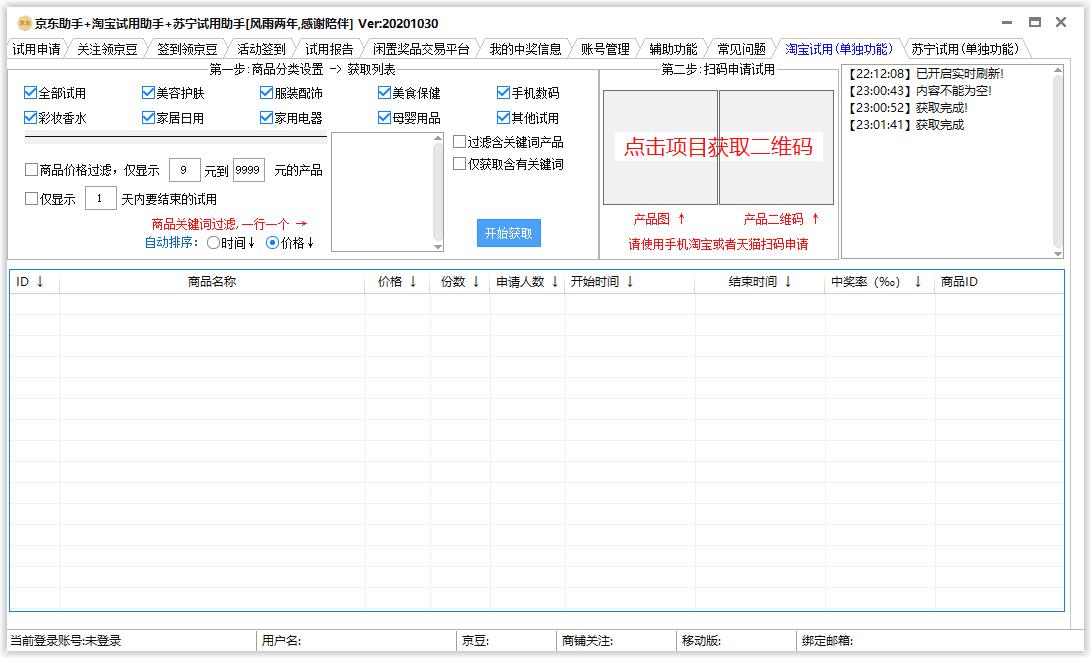Sort by the 结束时间 column header

(760, 282)
